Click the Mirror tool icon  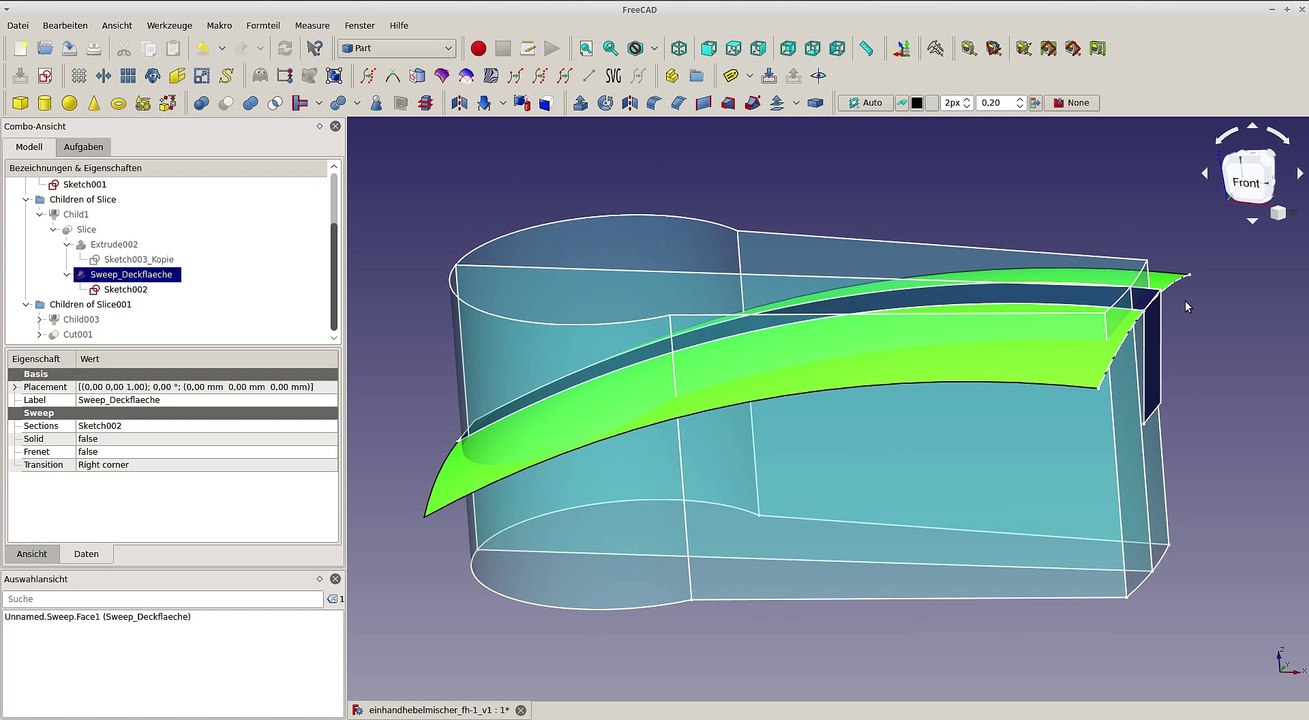(x=629, y=103)
